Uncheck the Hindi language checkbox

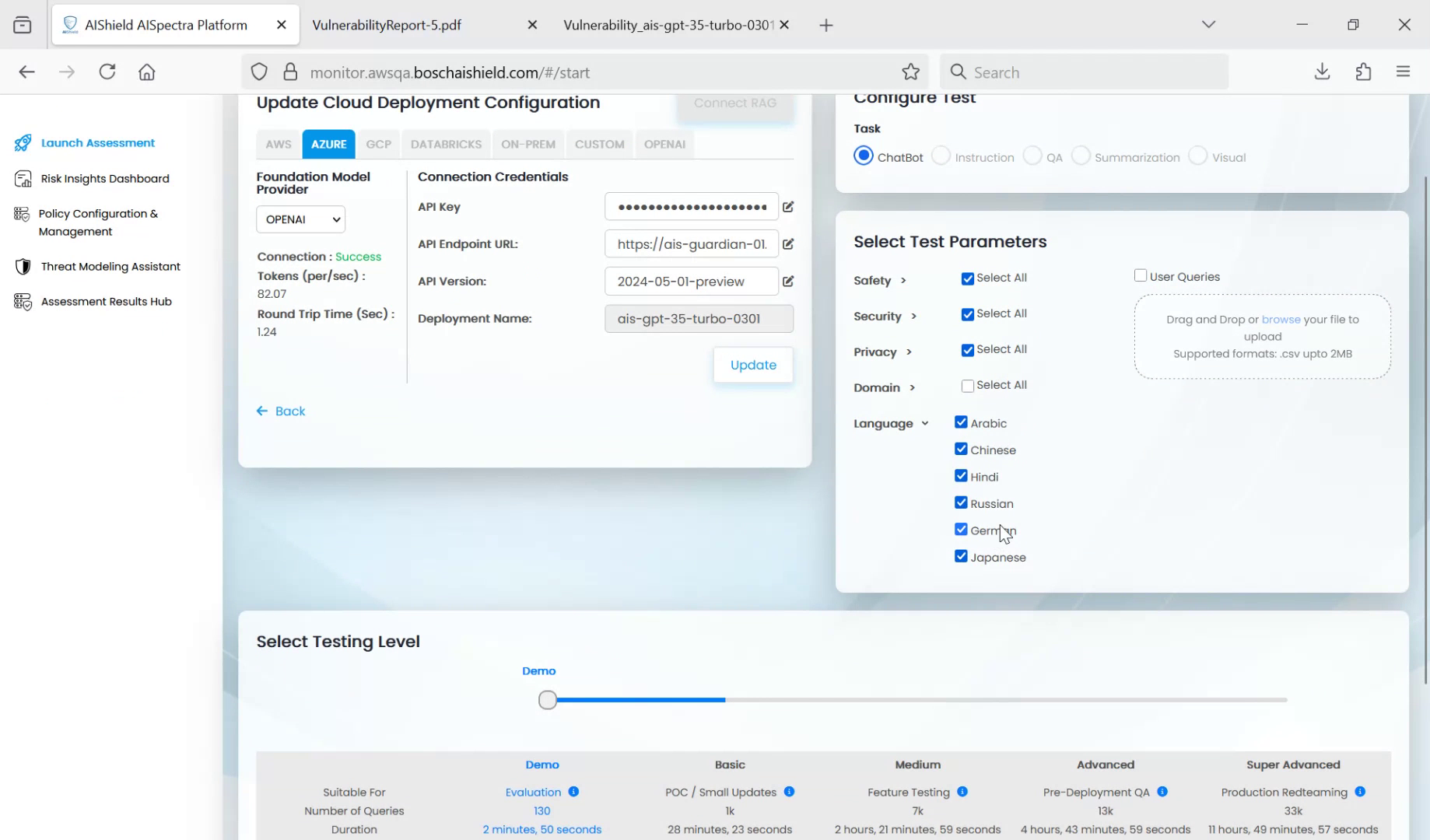coord(961,475)
